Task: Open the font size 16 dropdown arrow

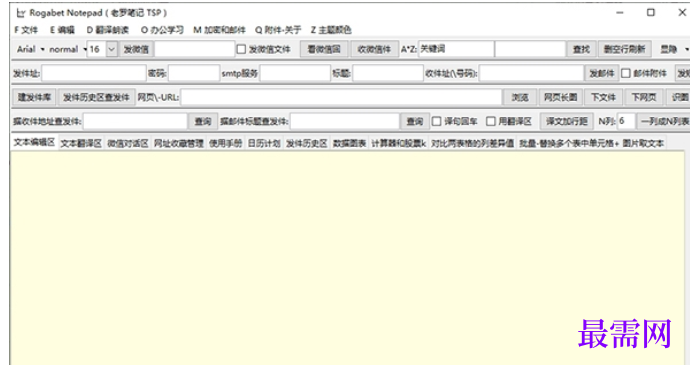Action: coord(112,49)
